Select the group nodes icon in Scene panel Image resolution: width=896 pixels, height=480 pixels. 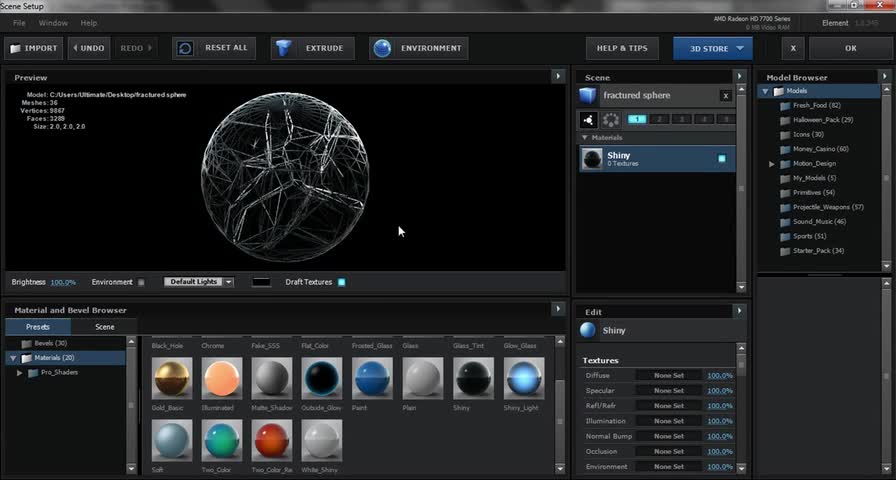pos(589,119)
